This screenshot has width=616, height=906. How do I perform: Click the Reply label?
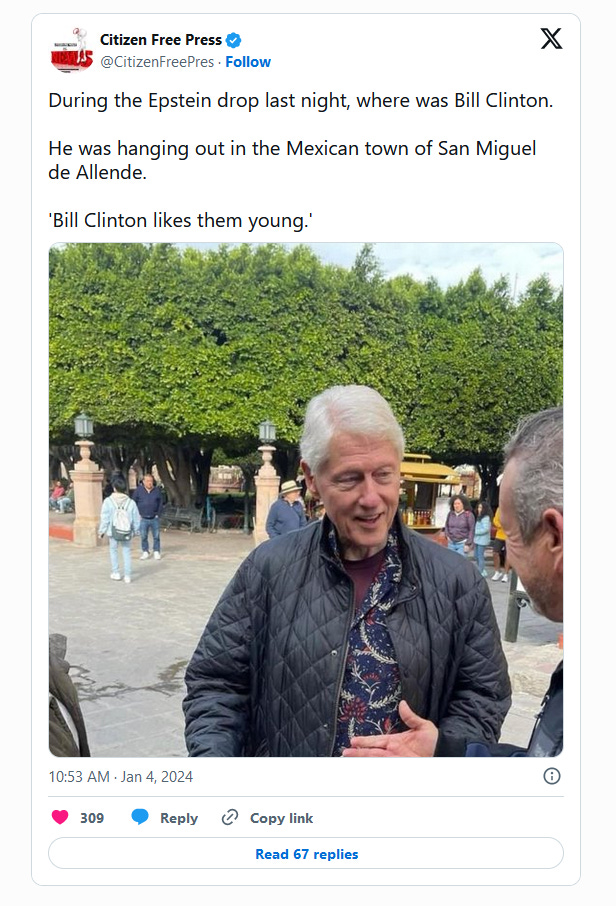pyautogui.click(x=179, y=818)
